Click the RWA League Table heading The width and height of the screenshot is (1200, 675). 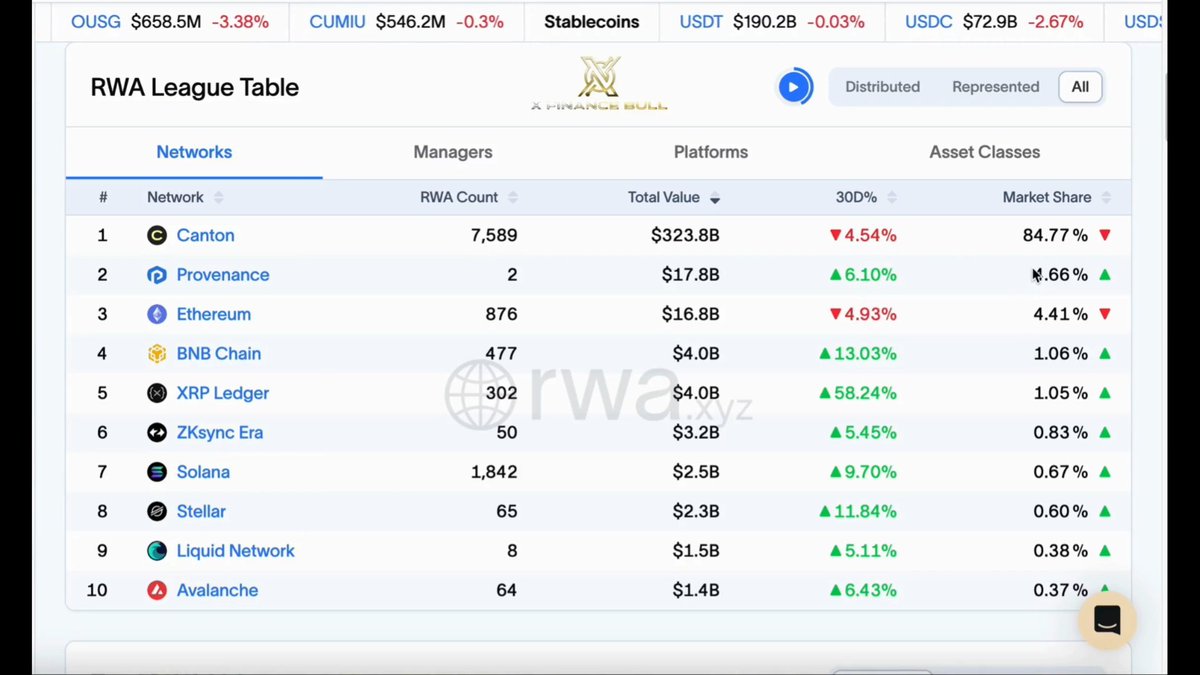[195, 87]
